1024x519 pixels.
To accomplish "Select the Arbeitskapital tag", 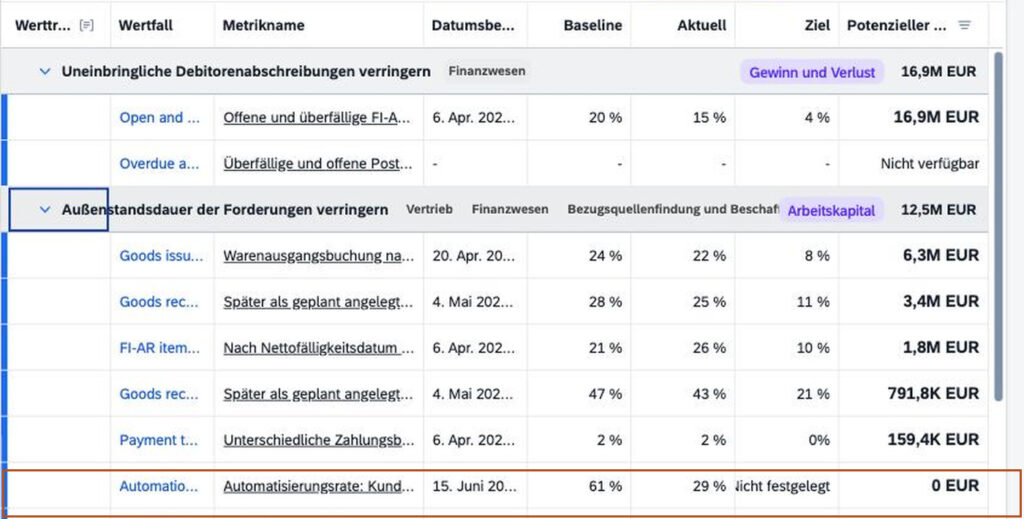I will click(x=831, y=210).
